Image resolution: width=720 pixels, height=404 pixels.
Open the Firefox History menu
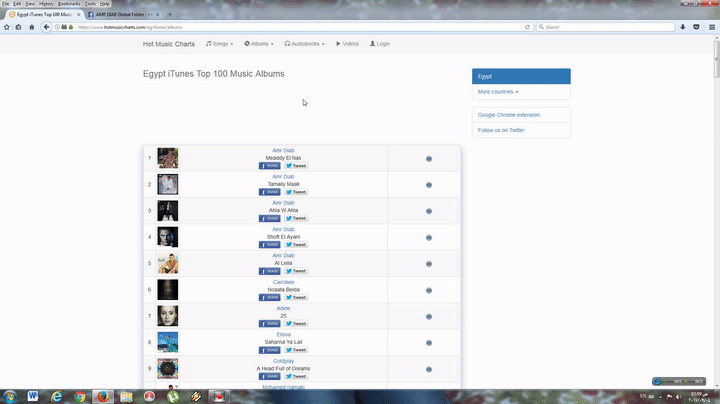(x=46, y=4)
